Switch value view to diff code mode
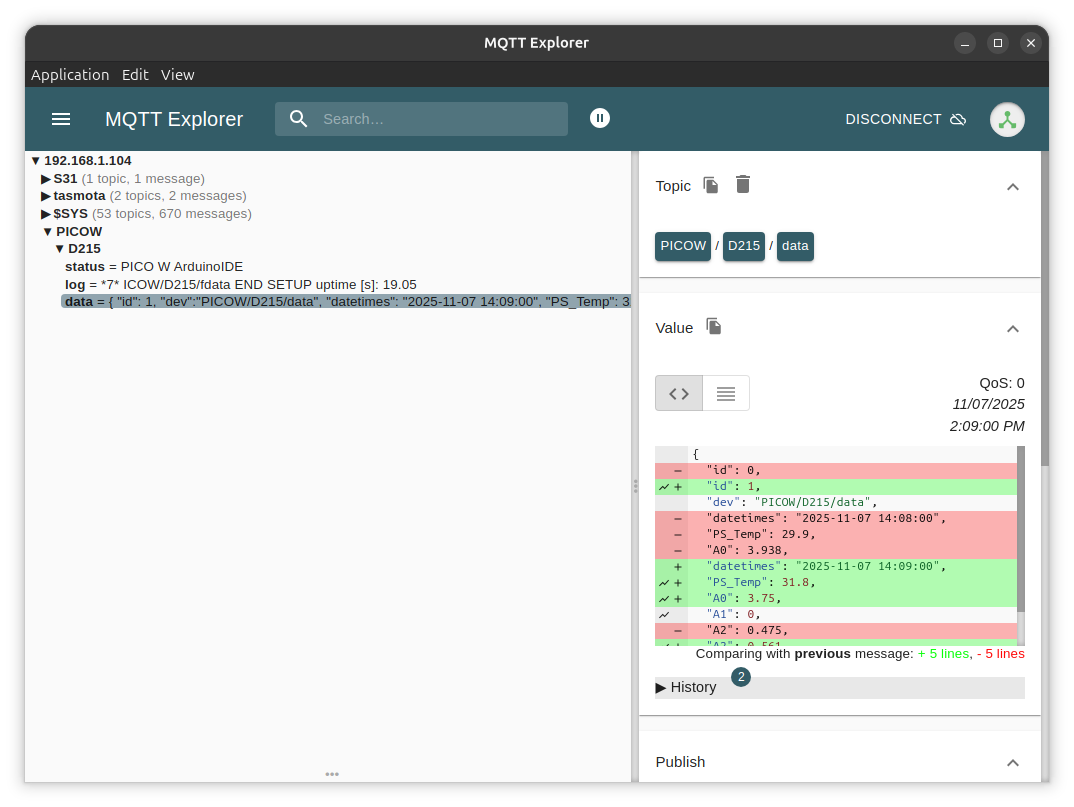This screenshot has height=807, width=1074. point(679,393)
